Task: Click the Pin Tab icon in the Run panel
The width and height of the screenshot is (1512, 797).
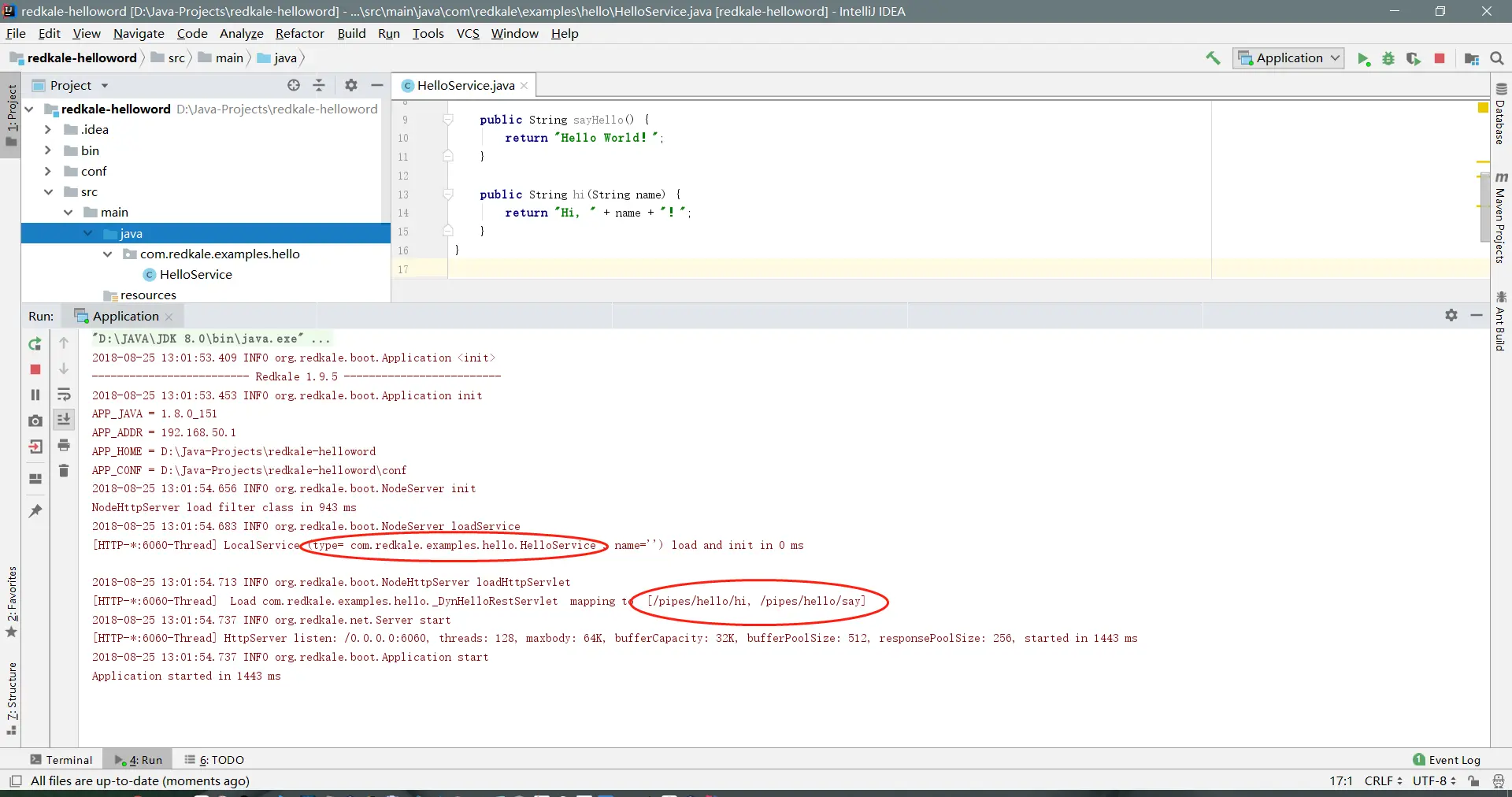Action: click(35, 511)
